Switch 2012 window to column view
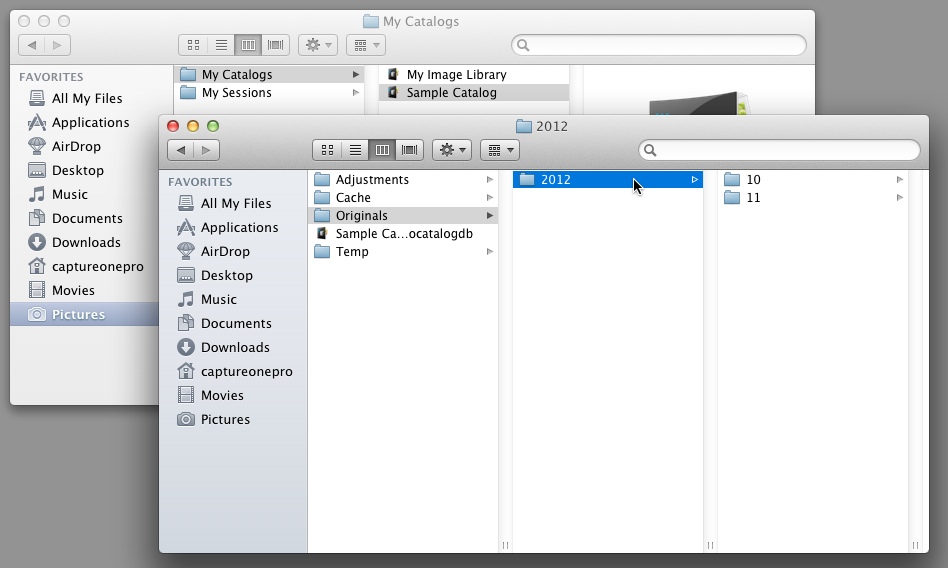This screenshot has width=948, height=568. coord(382,150)
